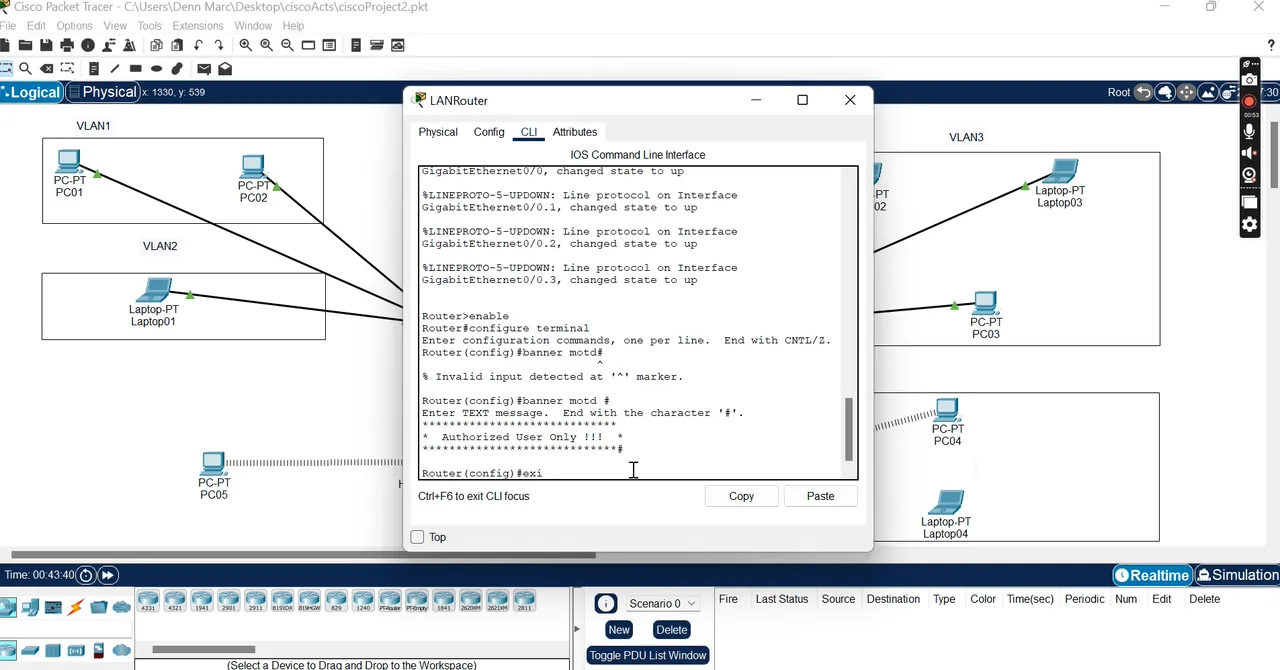
Task: Open the Extensions menu
Action: point(198,25)
